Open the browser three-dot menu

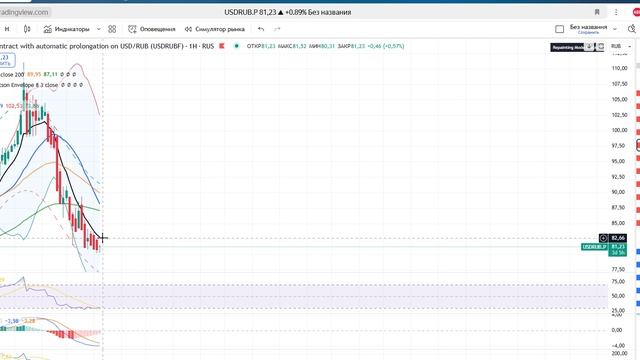pyautogui.click(x=616, y=12)
